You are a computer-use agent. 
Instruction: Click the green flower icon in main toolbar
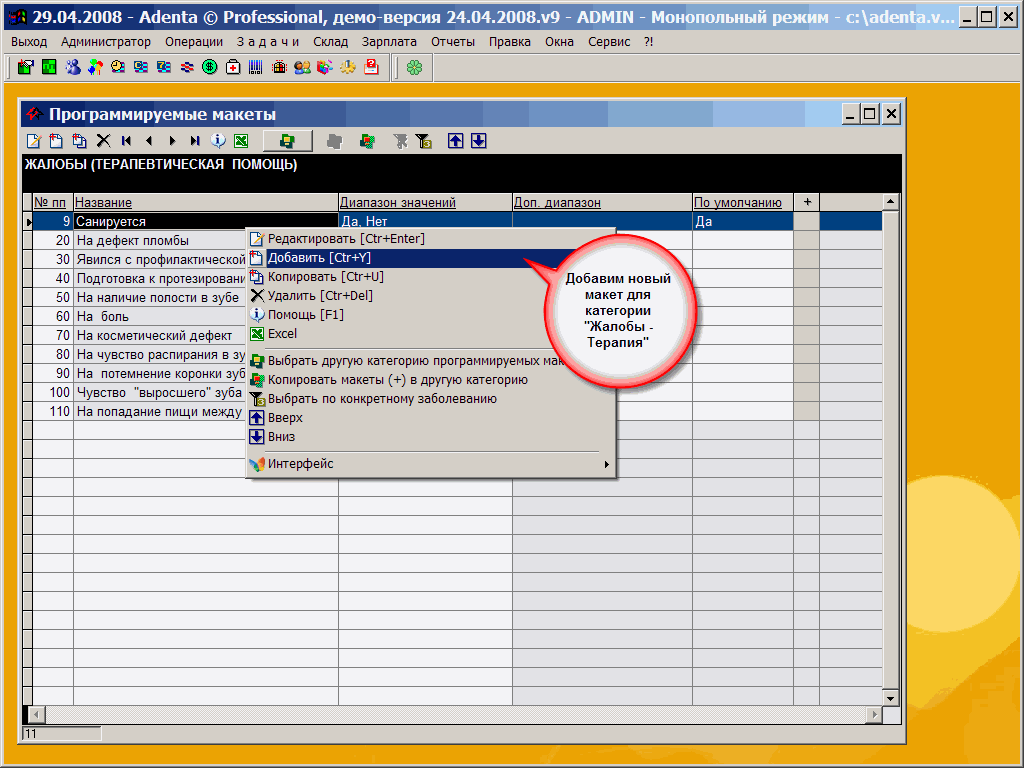[414, 67]
